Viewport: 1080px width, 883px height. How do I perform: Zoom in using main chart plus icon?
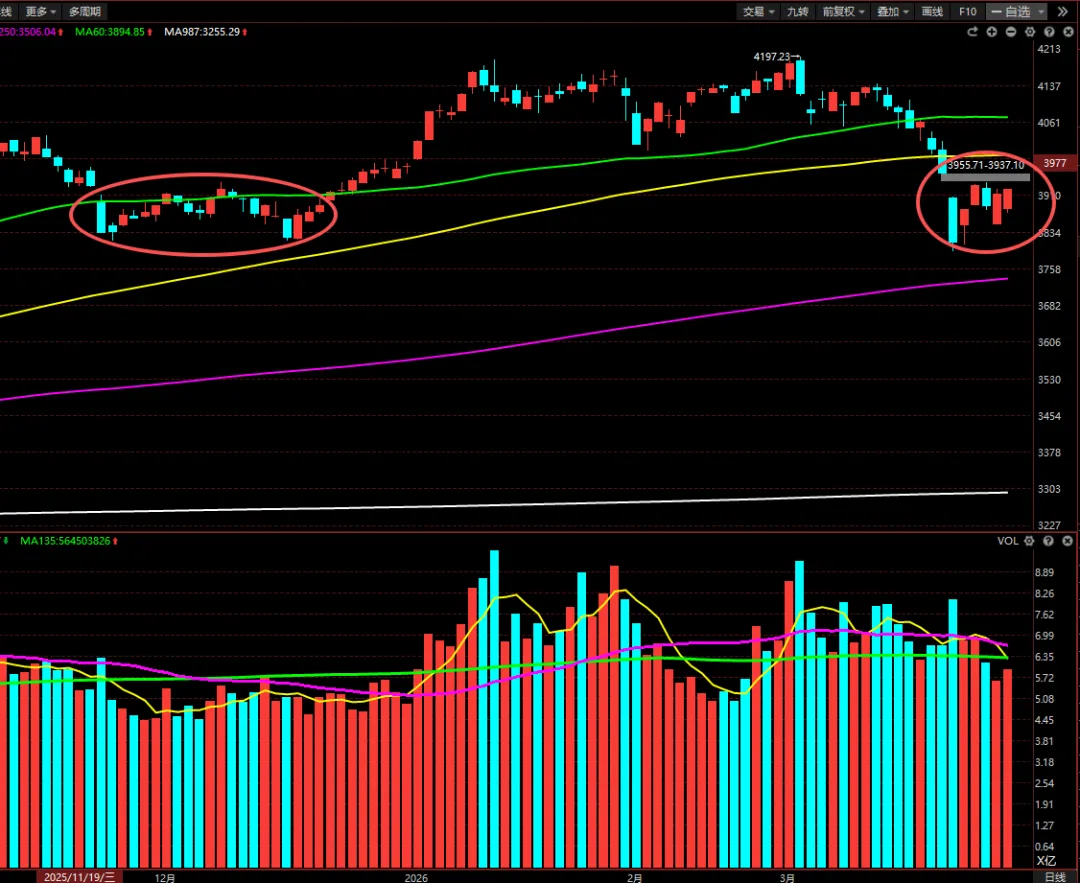click(x=992, y=32)
